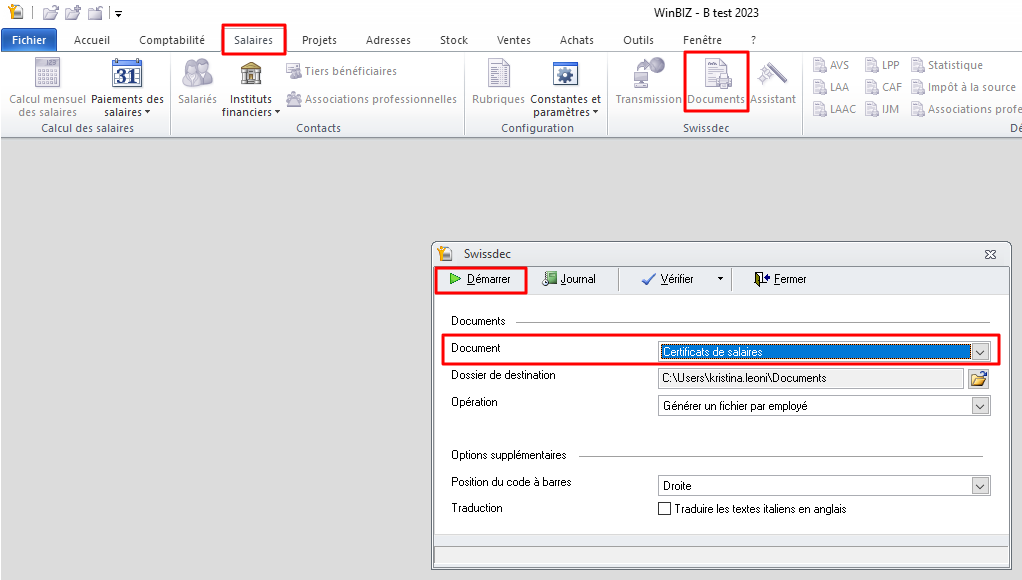The height and width of the screenshot is (580, 1022).
Task: Click the quick access open folder icon
Action: tap(50, 12)
